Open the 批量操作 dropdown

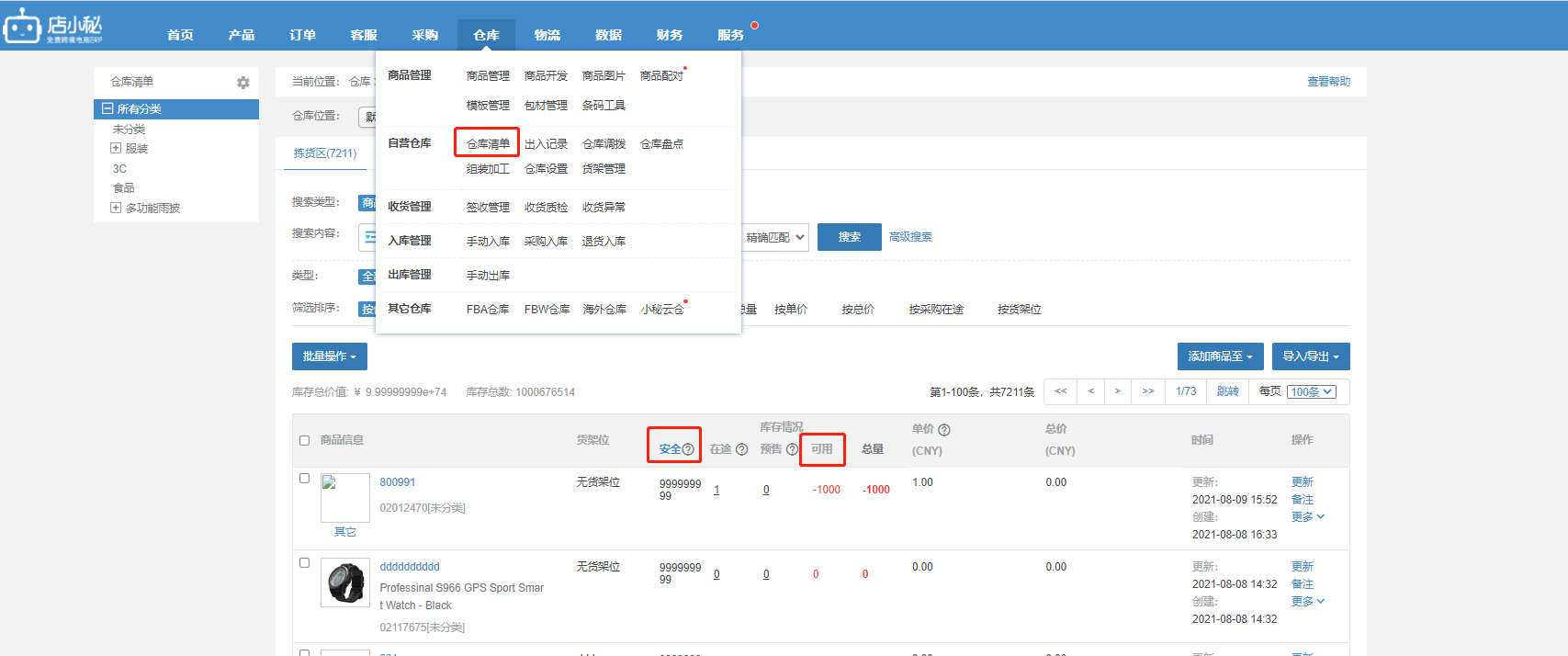pyautogui.click(x=330, y=356)
